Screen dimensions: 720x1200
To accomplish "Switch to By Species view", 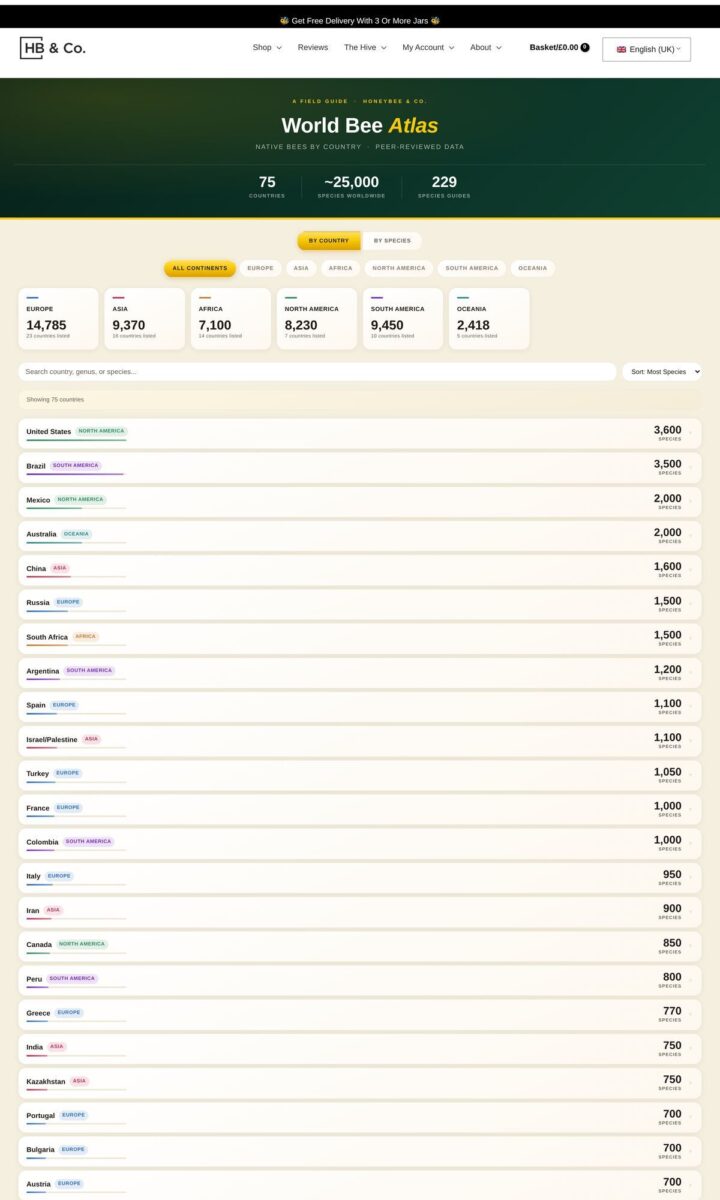I will 392,241.
